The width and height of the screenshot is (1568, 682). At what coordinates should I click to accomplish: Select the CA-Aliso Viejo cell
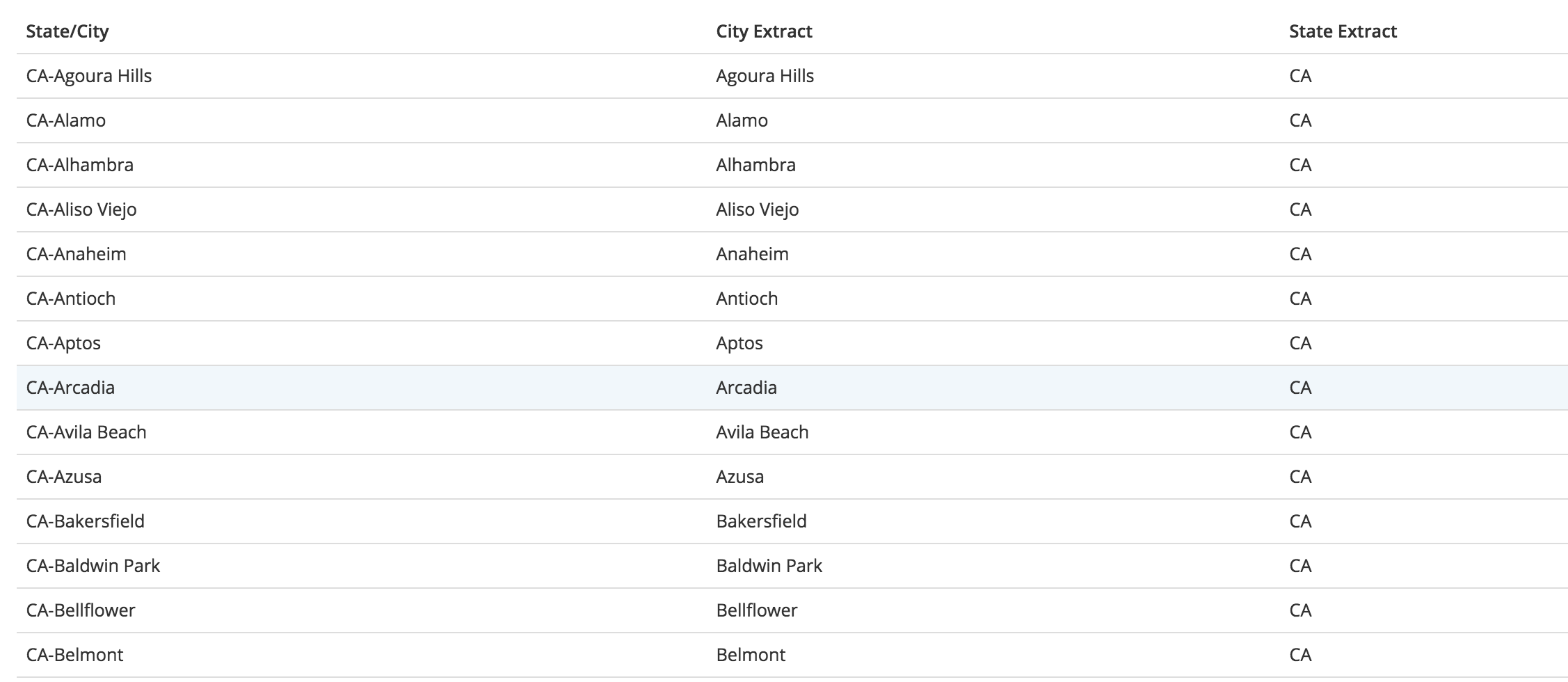81,209
